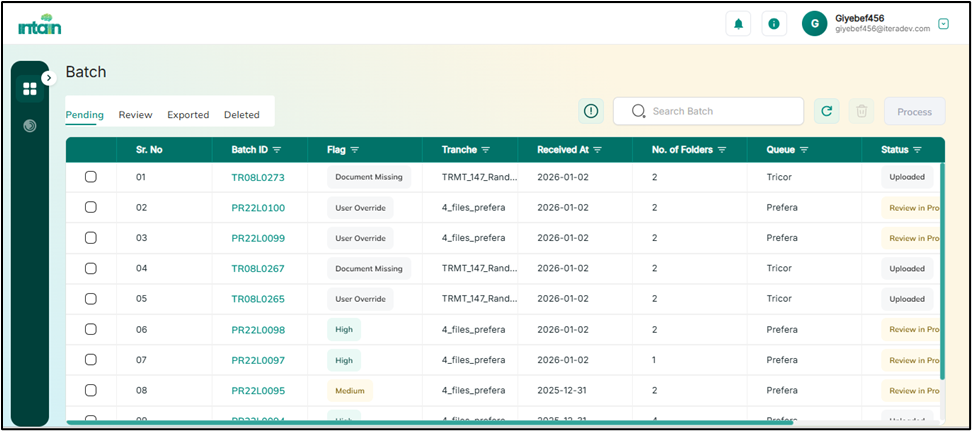Open the notifications bell icon
The image size is (972, 431).
click(x=738, y=24)
